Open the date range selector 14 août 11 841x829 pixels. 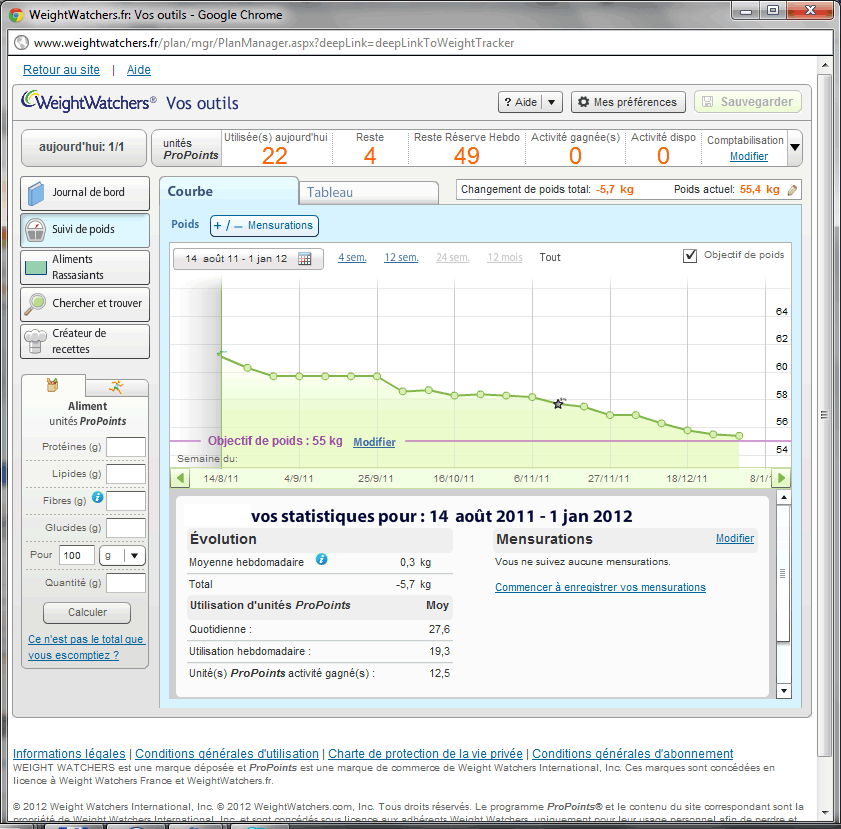pyautogui.click(x=248, y=258)
